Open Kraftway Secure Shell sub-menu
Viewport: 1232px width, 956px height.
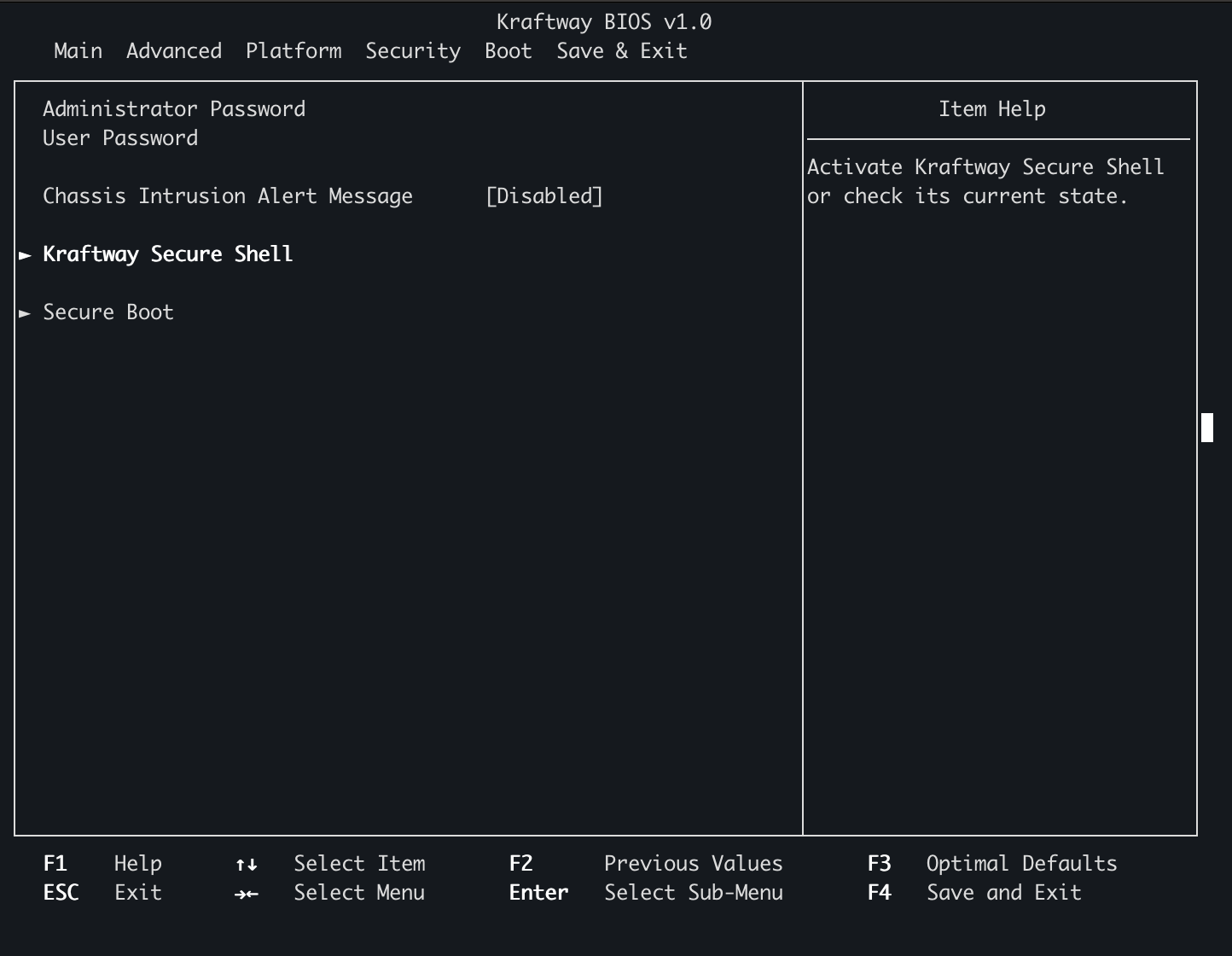pyautogui.click(x=168, y=254)
